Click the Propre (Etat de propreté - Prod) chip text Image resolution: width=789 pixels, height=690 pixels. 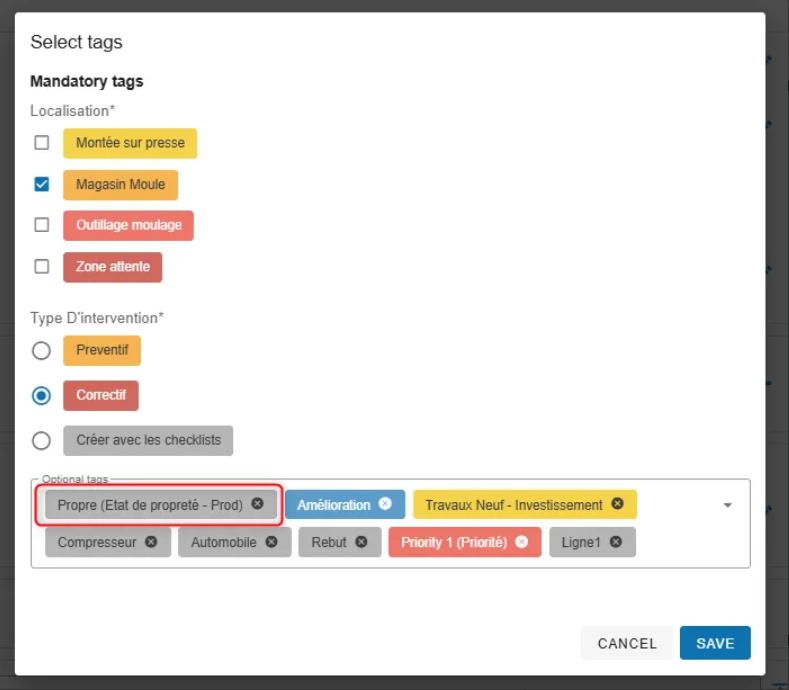[150, 505]
